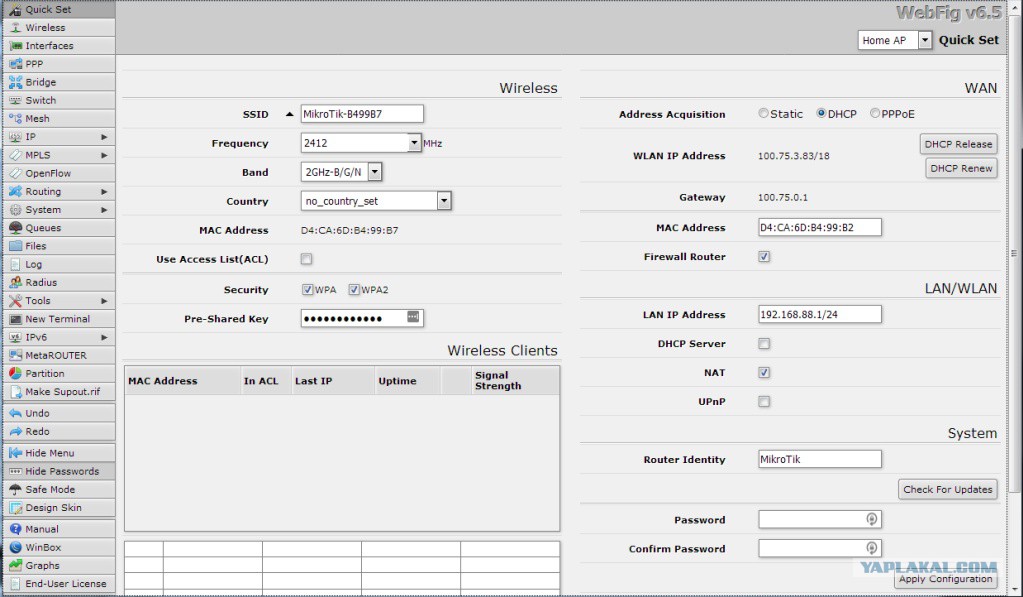Click the Bridge icon in sidebar
Viewport: 1023px width, 597px height.
pos(15,82)
